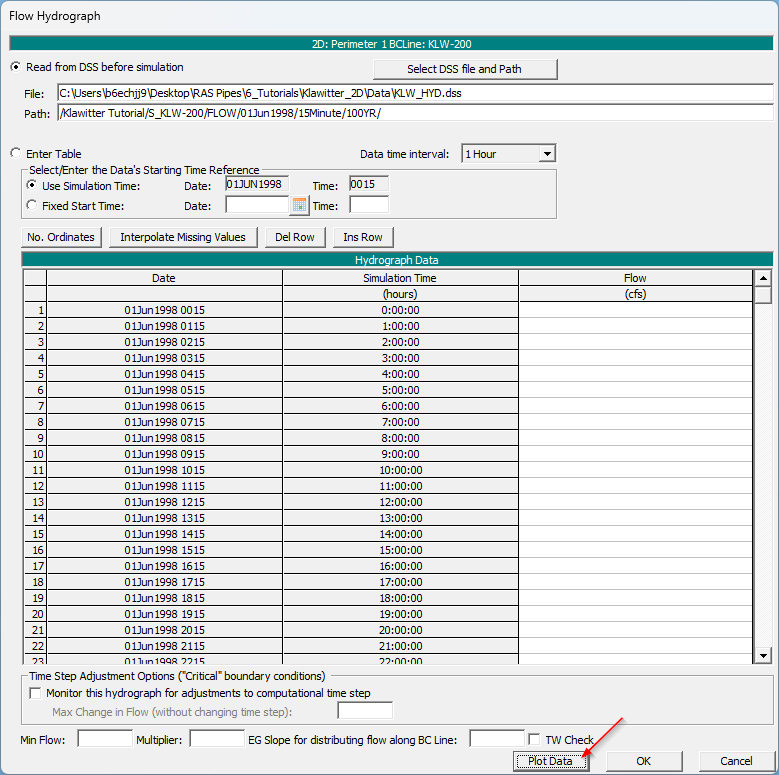The image size is (779, 775).
Task: Tick the TW Check checkbox
Action: coord(535,740)
